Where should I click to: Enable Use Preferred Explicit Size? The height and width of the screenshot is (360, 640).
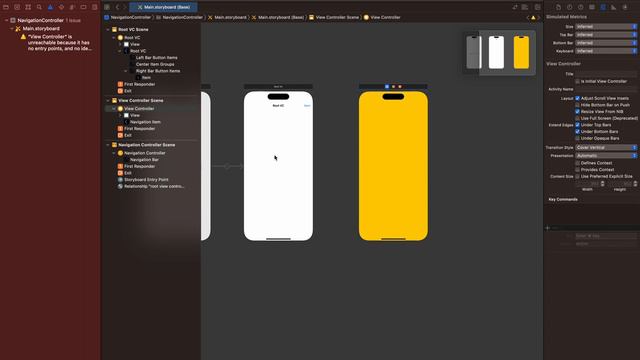coord(577,176)
